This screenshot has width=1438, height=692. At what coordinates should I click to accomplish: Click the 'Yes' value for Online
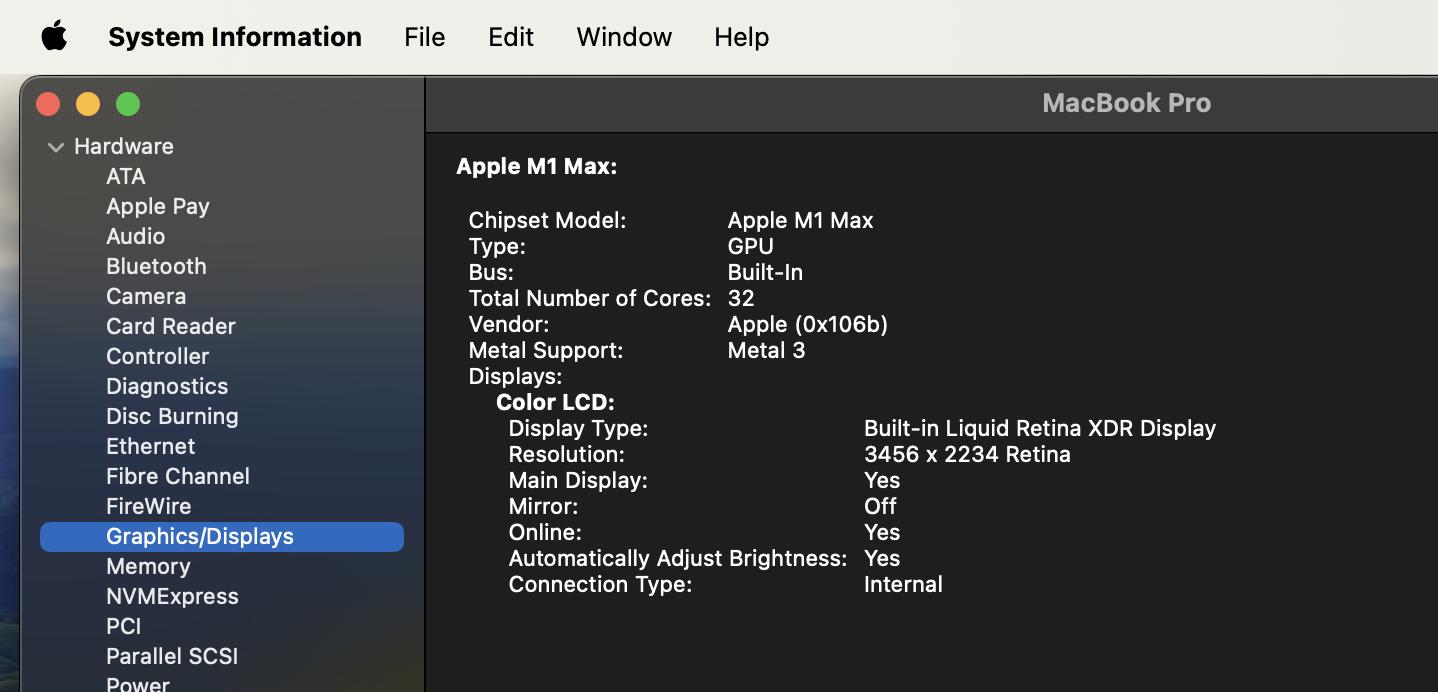(x=882, y=532)
